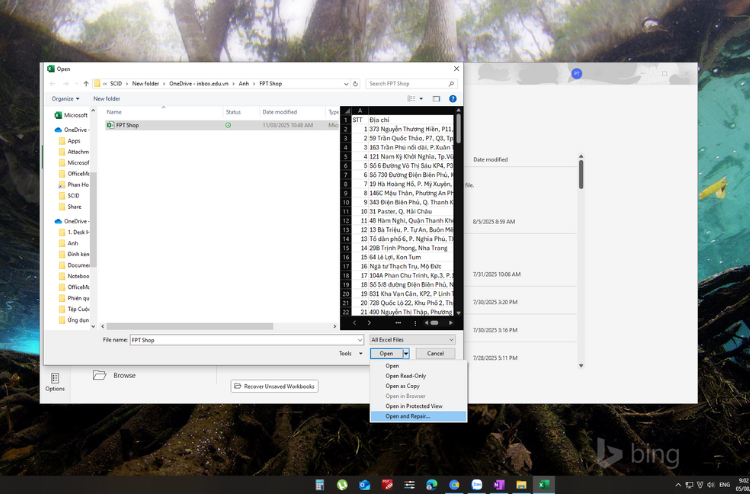
Task: Click the Browse folder icon in Excel
Action: [x=99, y=375]
